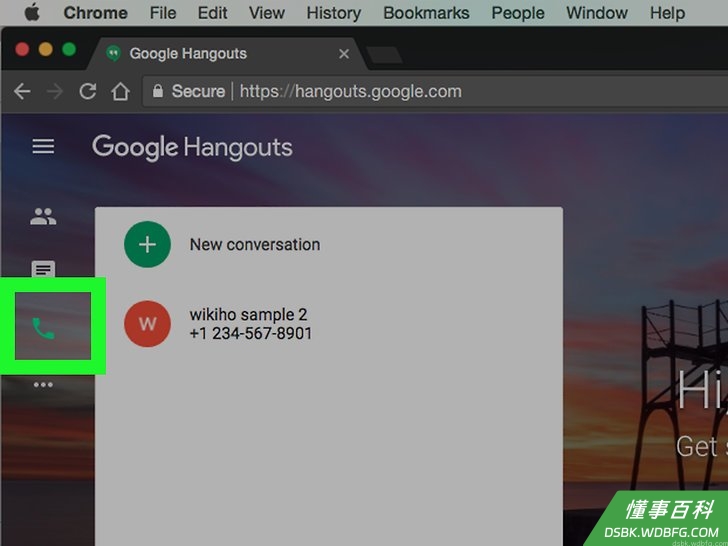Open the View menu
The width and height of the screenshot is (728, 546).
267,13
